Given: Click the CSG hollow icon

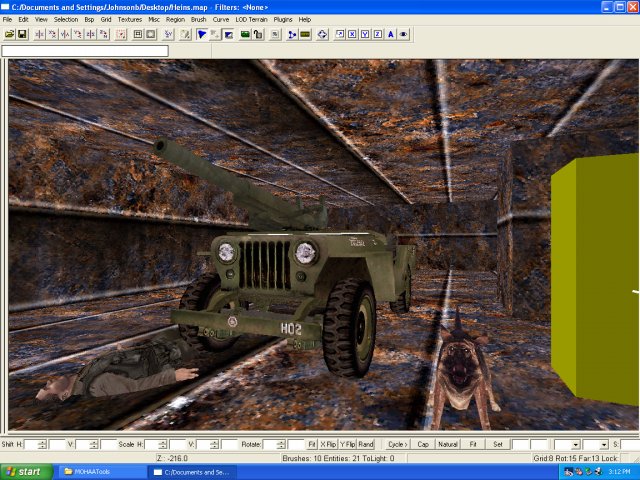Looking at the screenshot, I should pyautogui.click(x=138, y=34).
